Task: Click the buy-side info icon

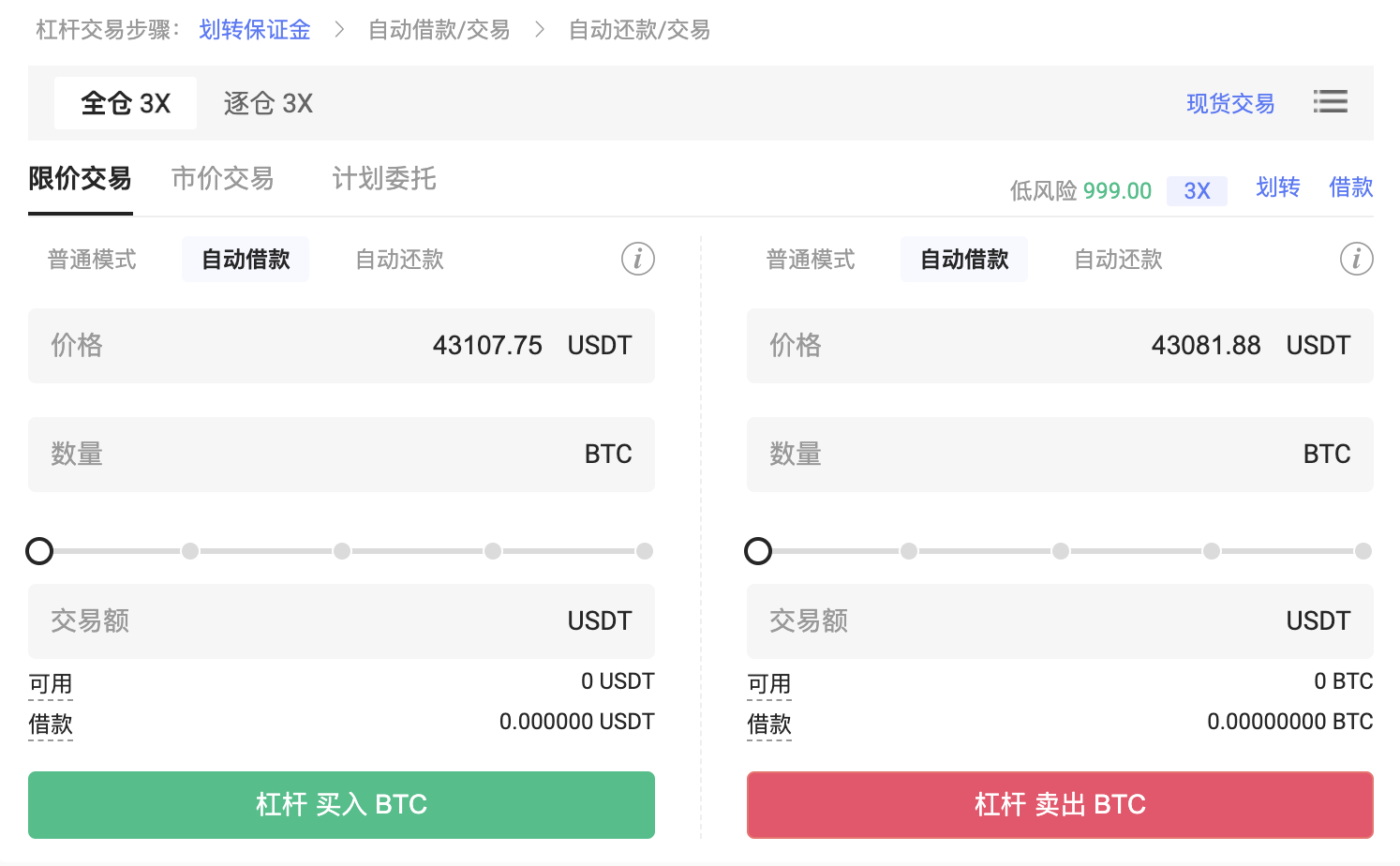Action: (x=638, y=259)
